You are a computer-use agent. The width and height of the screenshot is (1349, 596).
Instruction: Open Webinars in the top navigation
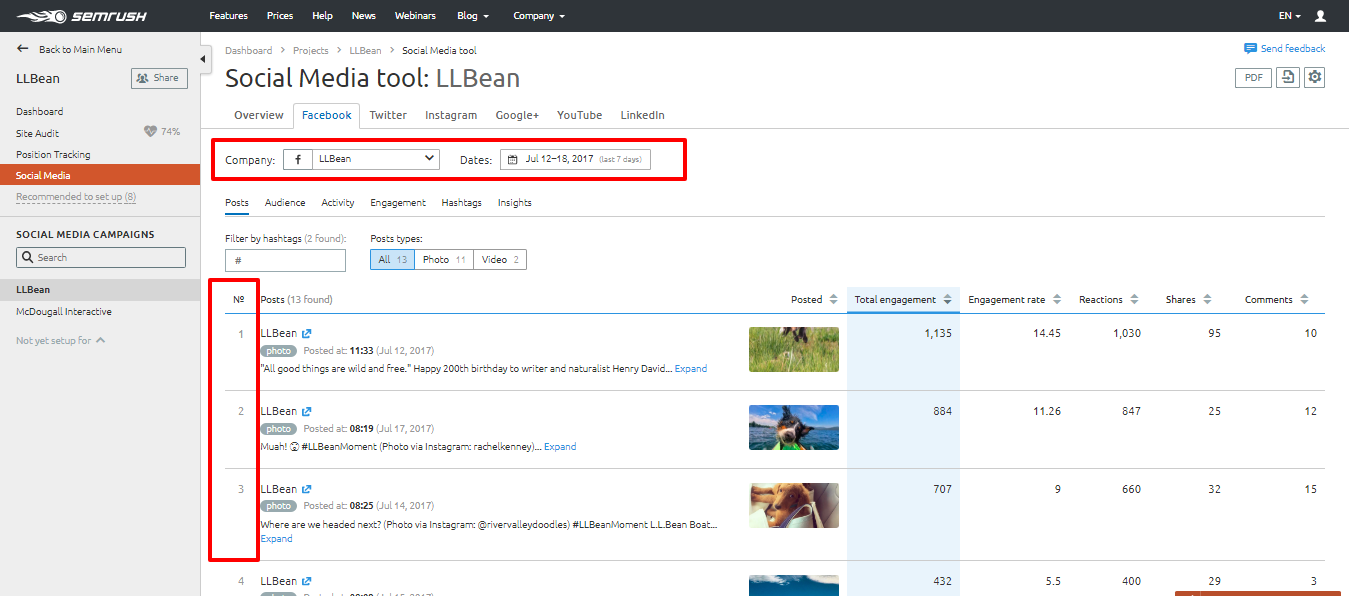tap(414, 16)
